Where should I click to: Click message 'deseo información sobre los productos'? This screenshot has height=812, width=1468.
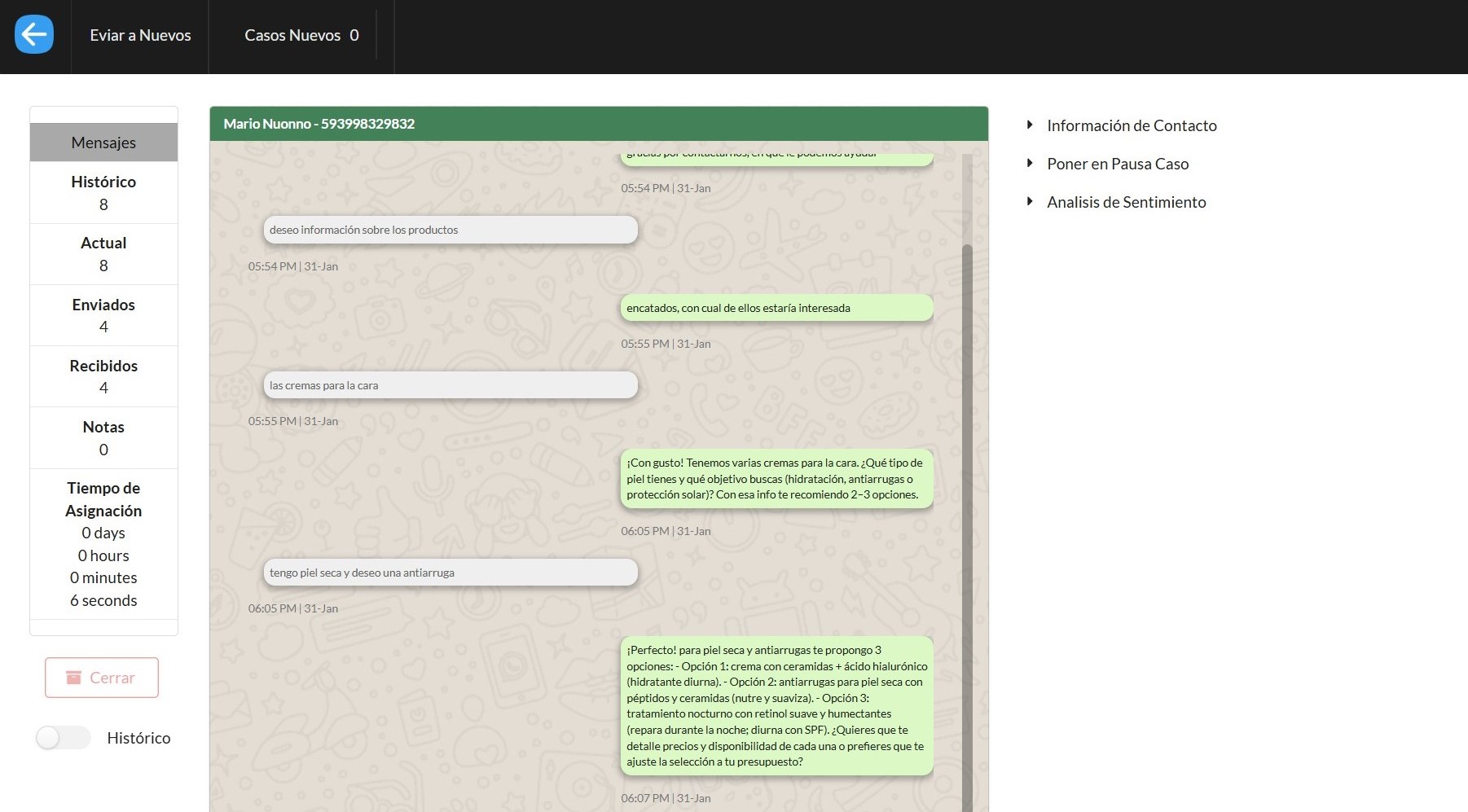[x=450, y=230]
